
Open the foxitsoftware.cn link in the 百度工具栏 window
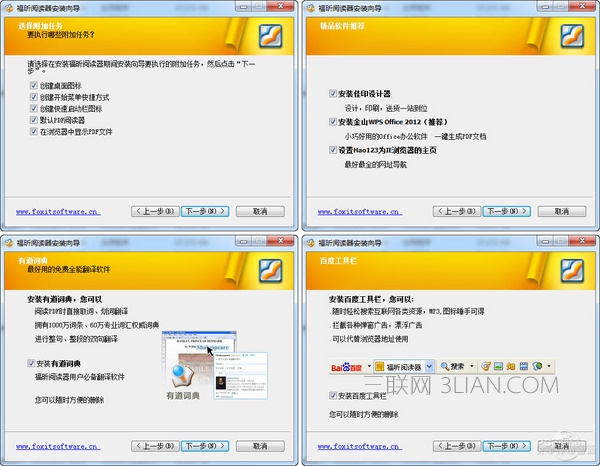pyautogui.click(x=360, y=446)
